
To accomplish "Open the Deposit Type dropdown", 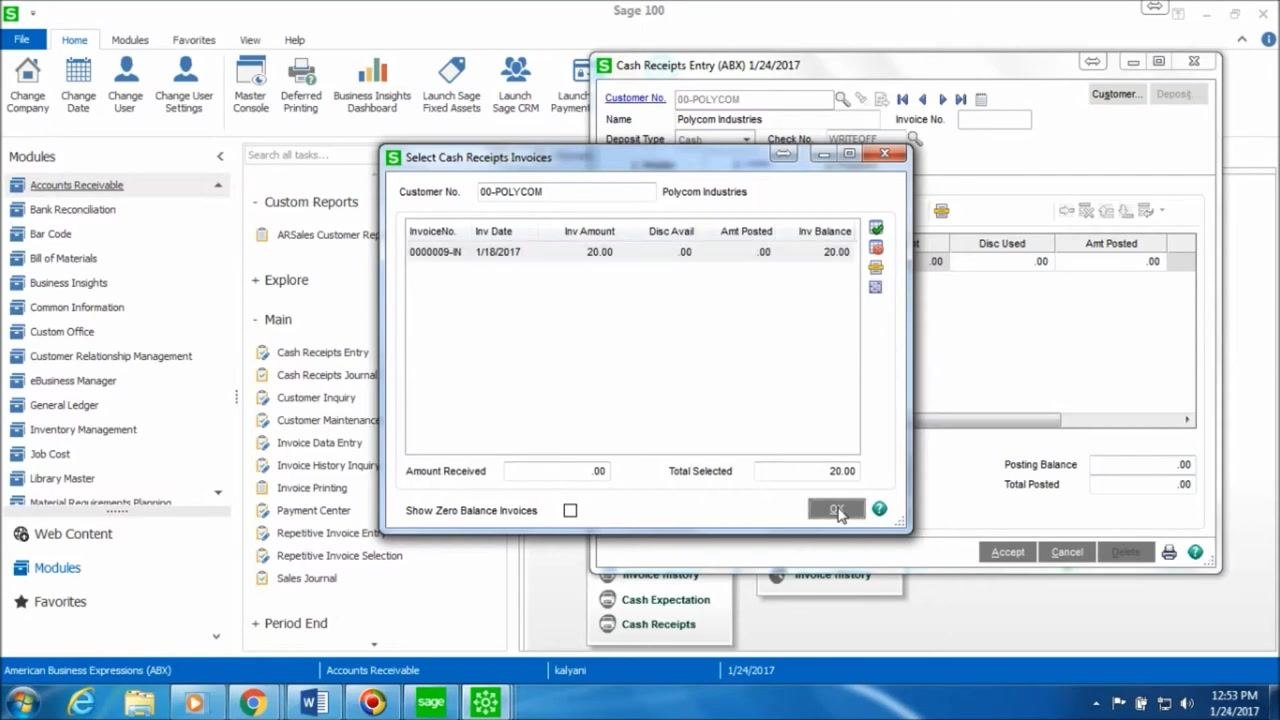I will coord(745,140).
